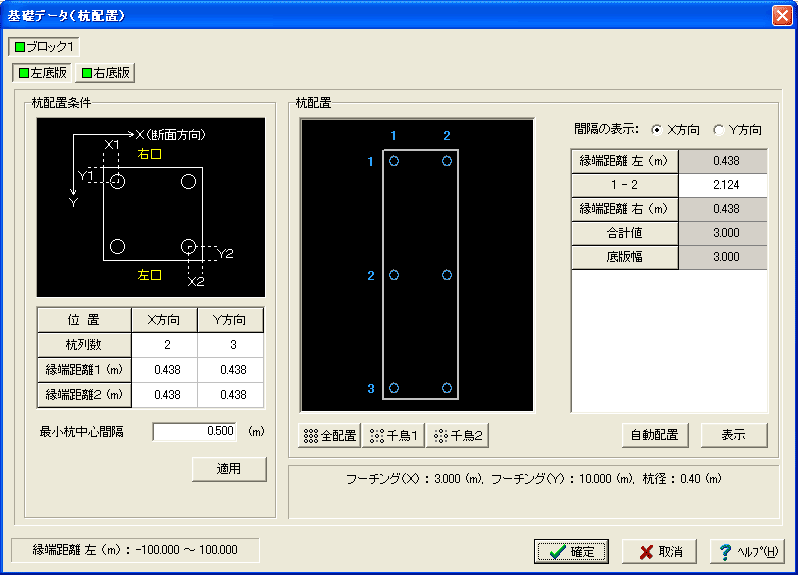Click the 自動配置 auto-placement button
The image size is (798, 575).
655,435
